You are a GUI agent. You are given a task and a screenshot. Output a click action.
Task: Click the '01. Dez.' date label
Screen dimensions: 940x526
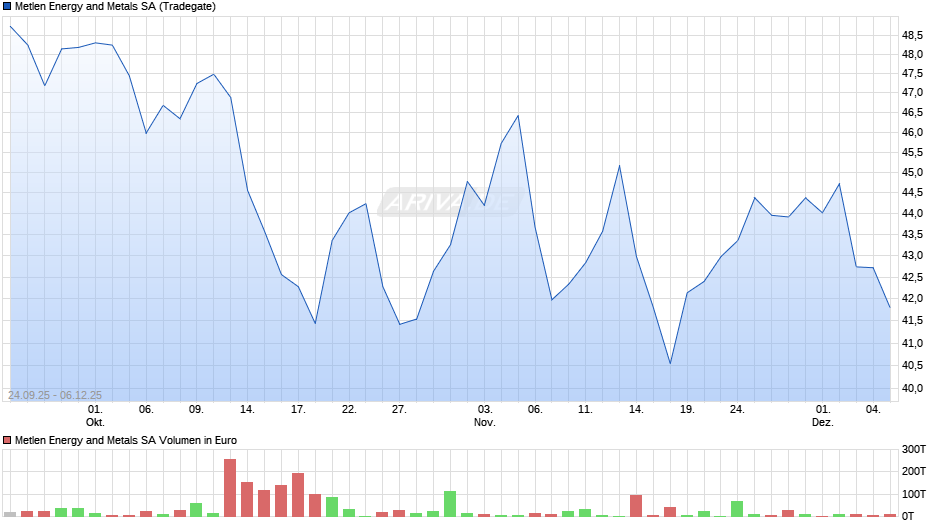(x=822, y=416)
